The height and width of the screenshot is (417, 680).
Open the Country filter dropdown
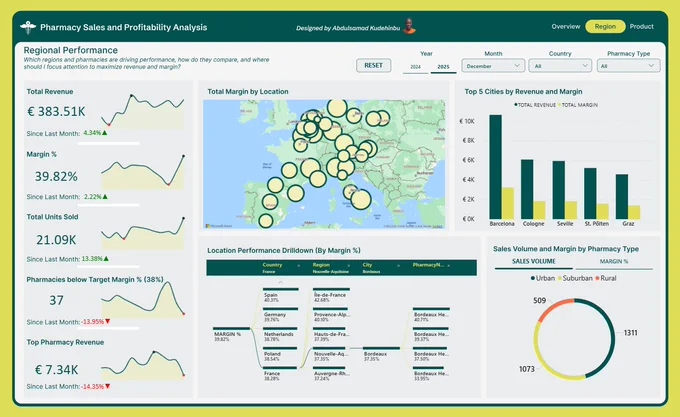[x=560, y=66]
